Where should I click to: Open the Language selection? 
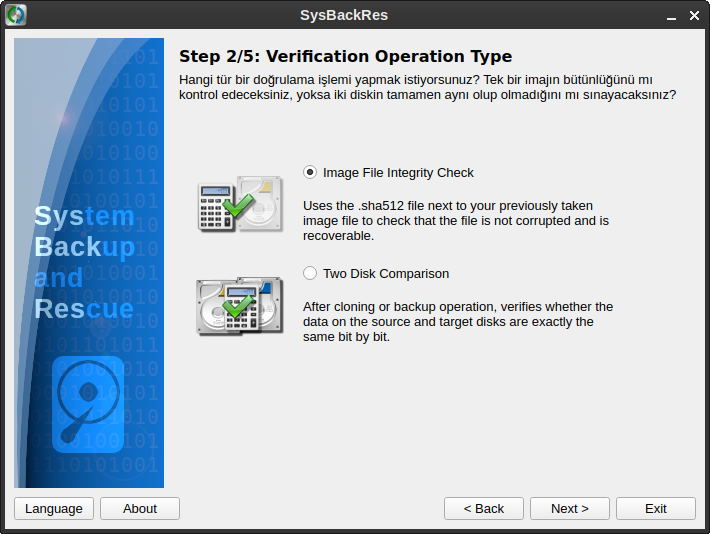pos(54,508)
